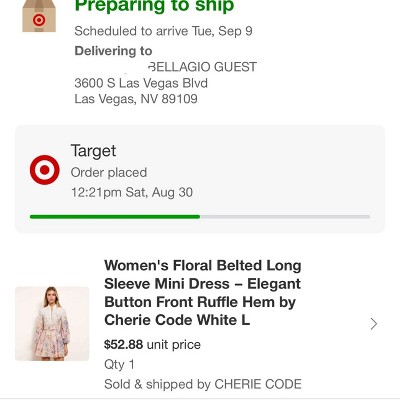Click the Target store name text
Image resolution: width=400 pixels, height=400 pixels.
(93, 151)
